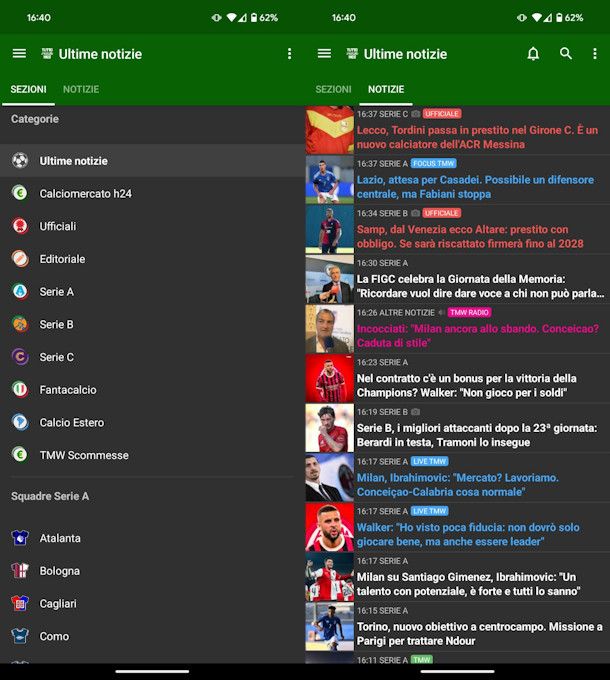Open Lecco Tordini ACR Messina article

click(457, 130)
